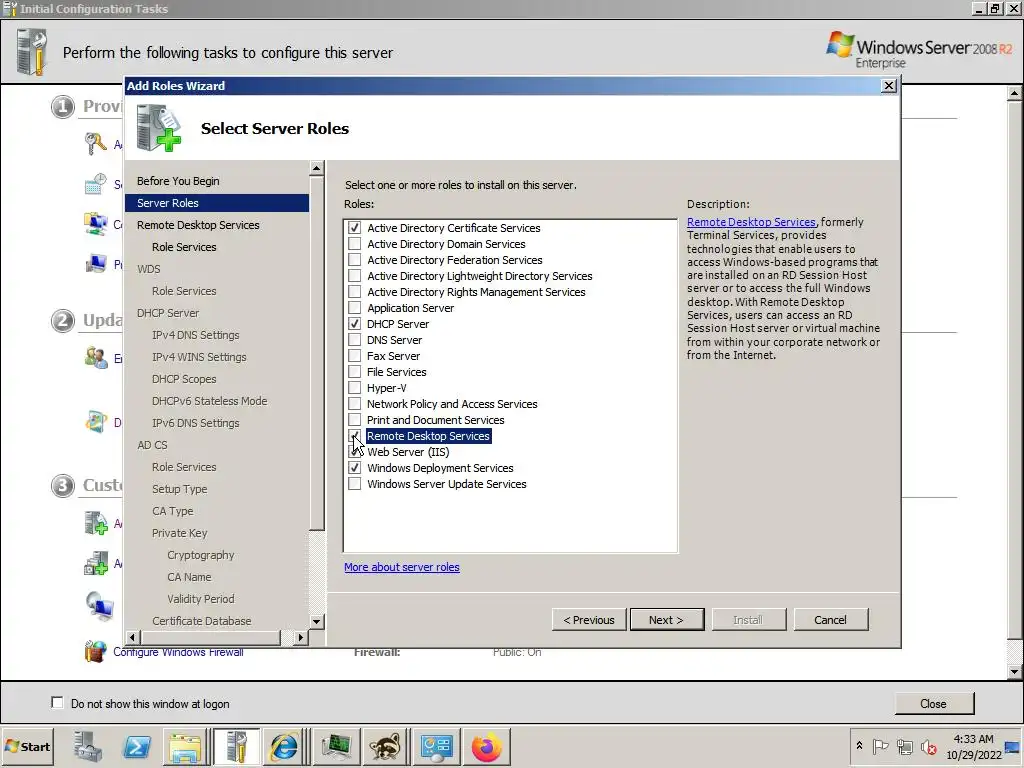Click the configure networking icon

click(95, 224)
